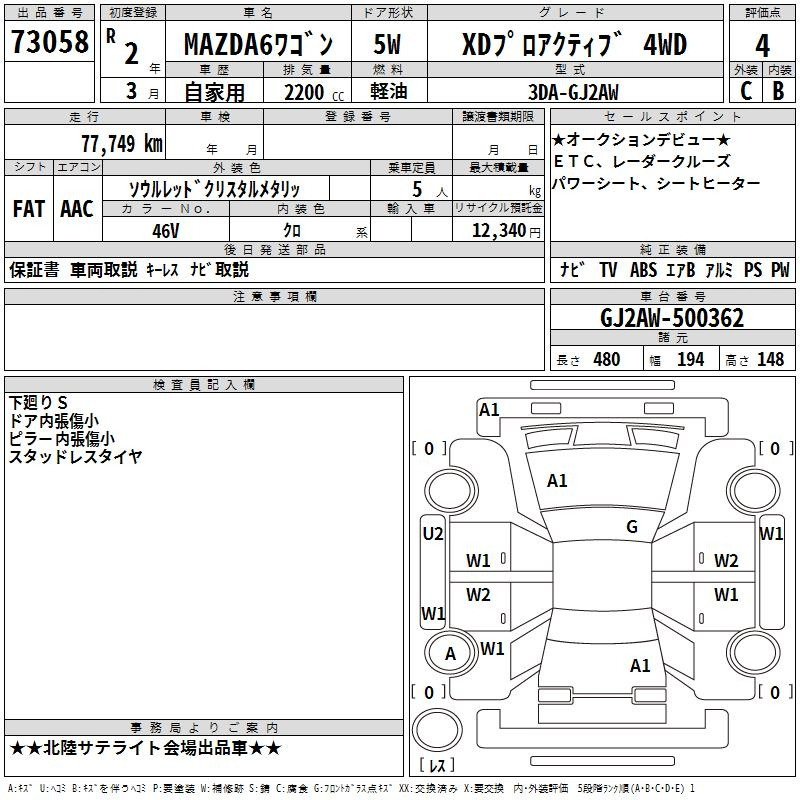
Task: Click the circled A on the rear wheel
Action: pyautogui.click(x=450, y=654)
